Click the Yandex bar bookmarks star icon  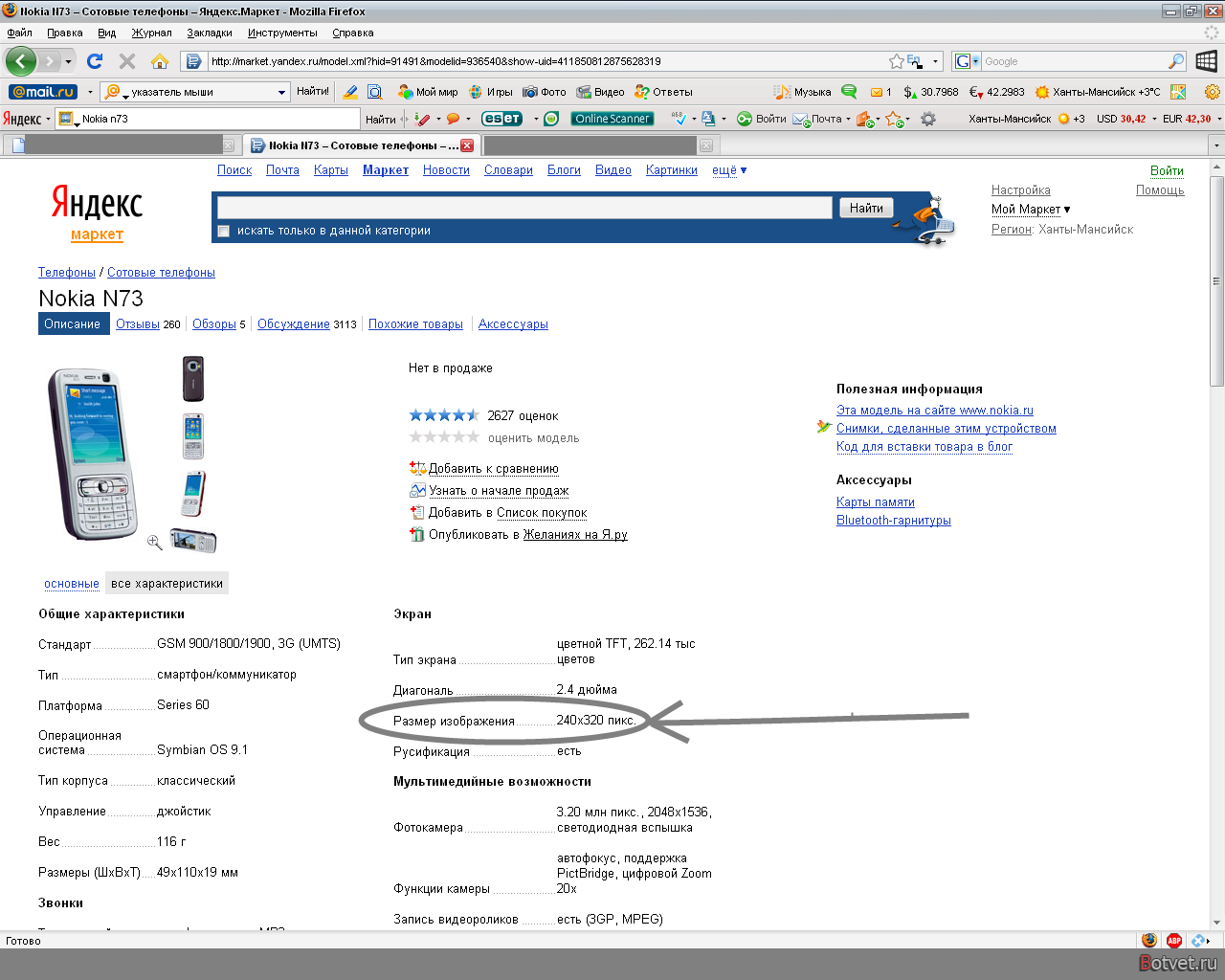click(x=893, y=119)
